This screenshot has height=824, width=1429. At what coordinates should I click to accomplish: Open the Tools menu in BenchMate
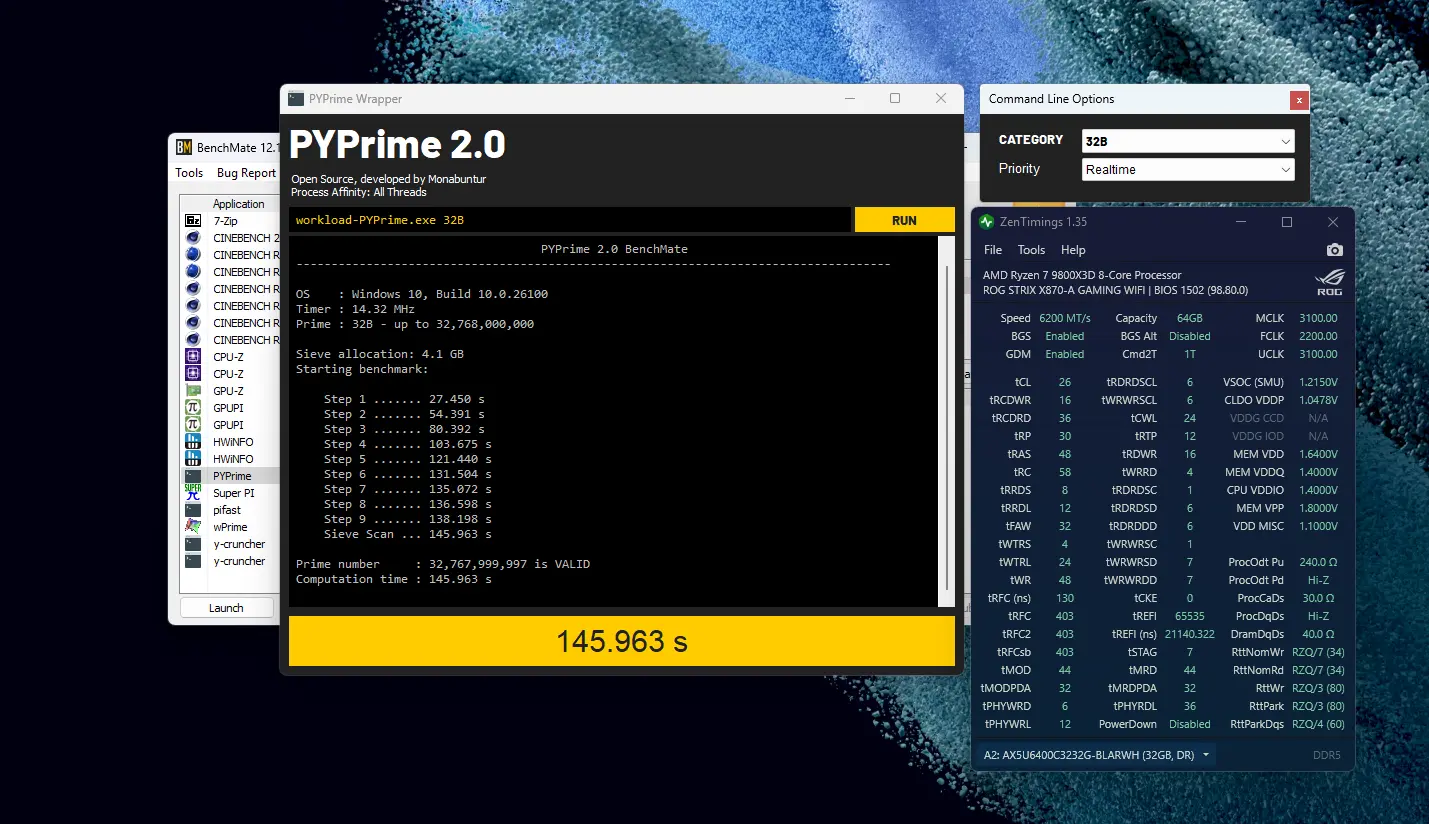tap(189, 173)
